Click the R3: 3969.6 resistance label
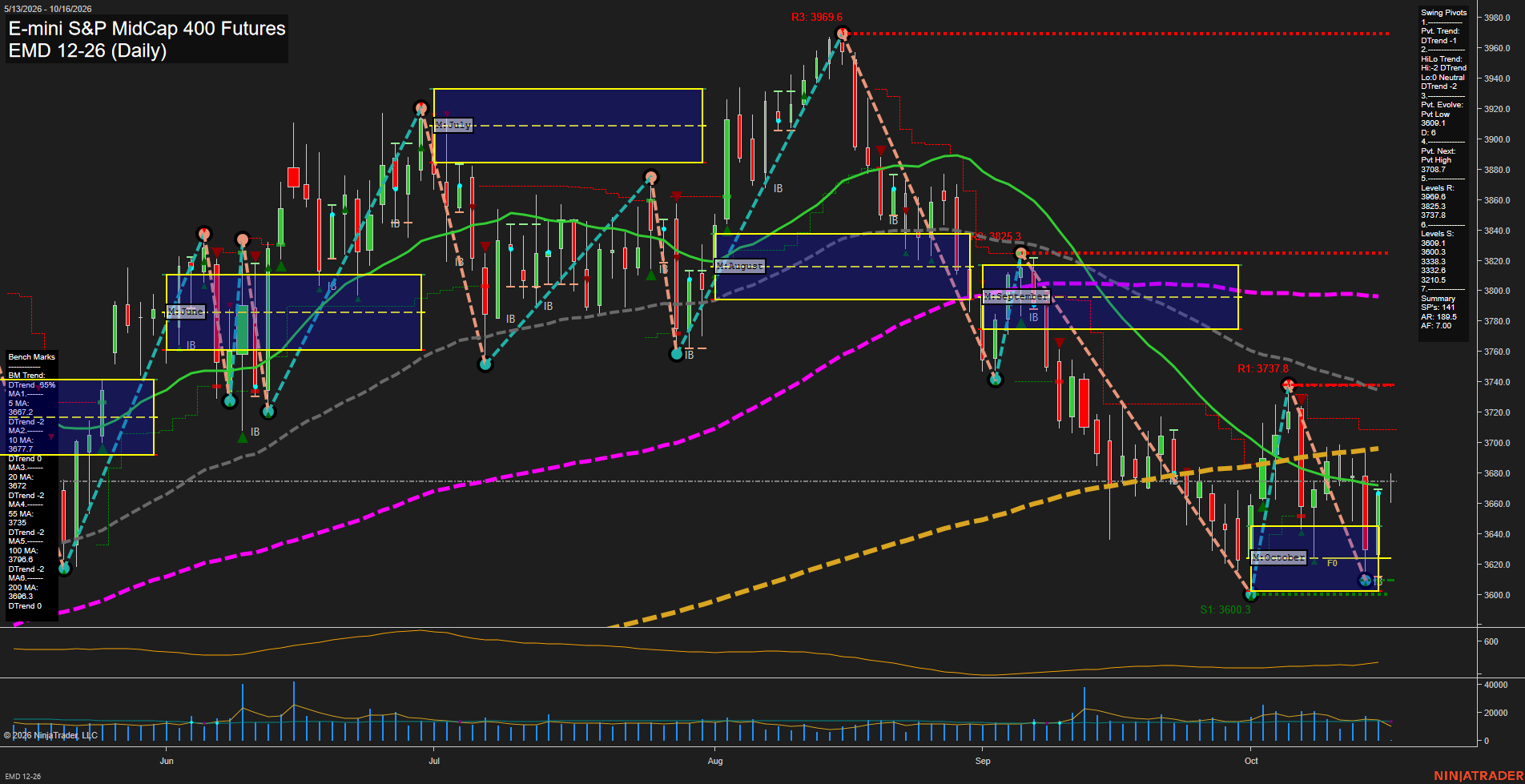Image resolution: width=1525 pixels, height=784 pixels. click(817, 17)
